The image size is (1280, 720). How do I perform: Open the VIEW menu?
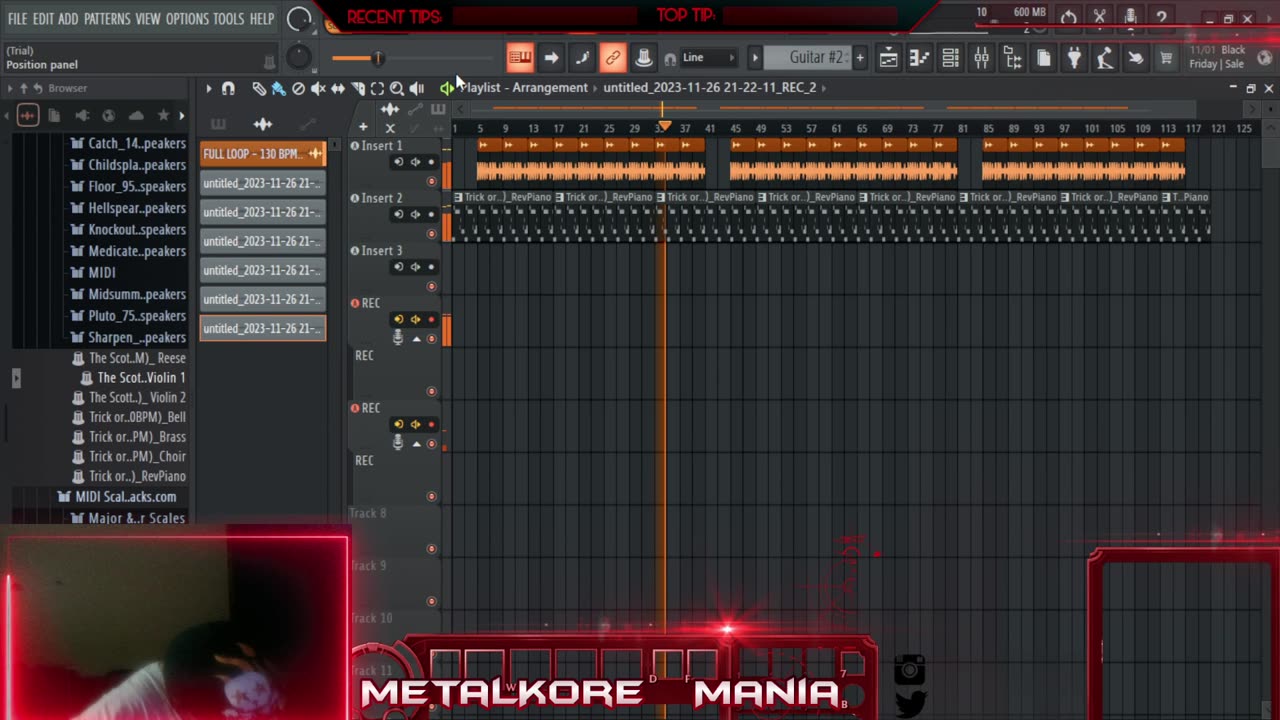(148, 19)
